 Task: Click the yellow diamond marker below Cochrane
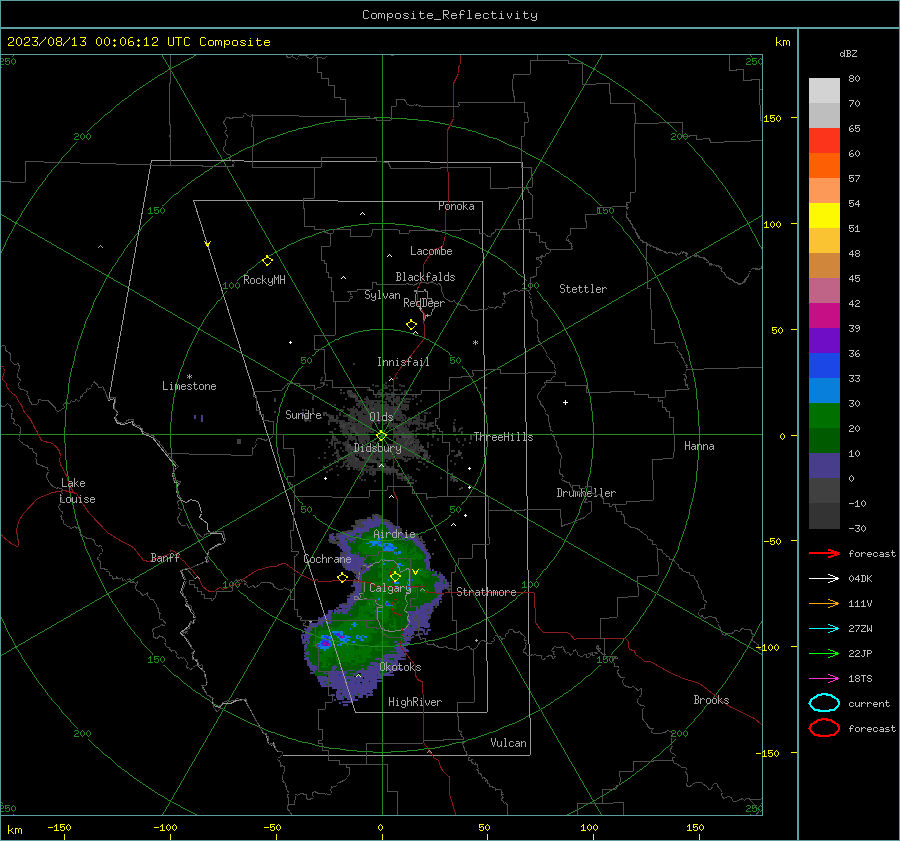point(343,578)
